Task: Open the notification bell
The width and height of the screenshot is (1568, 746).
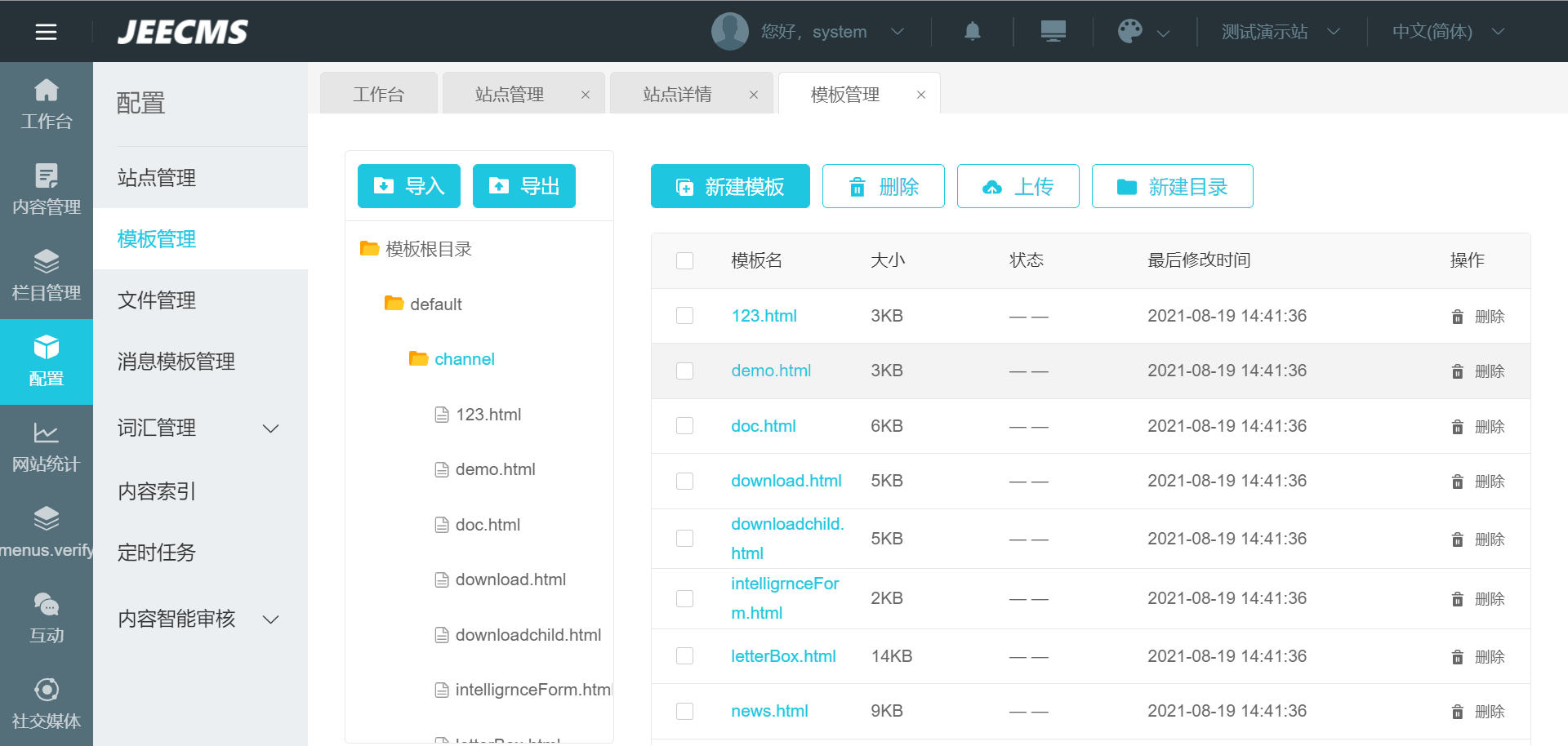Action: click(972, 32)
